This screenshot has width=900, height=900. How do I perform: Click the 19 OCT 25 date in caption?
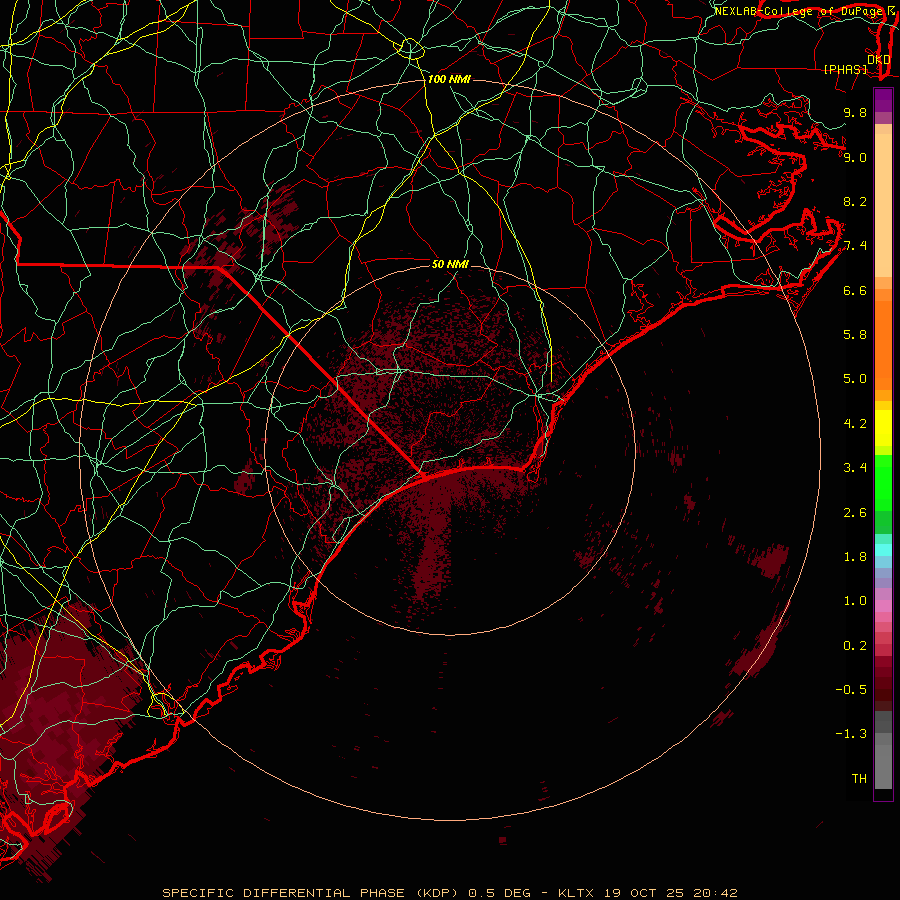[646, 893]
